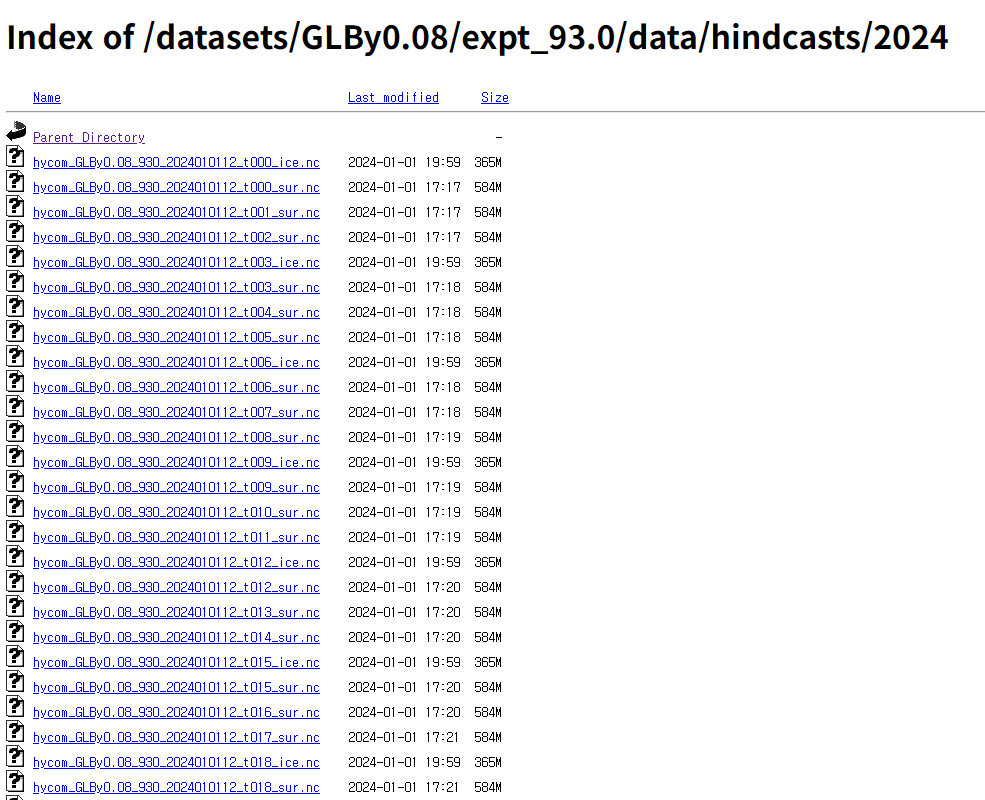Sort listing by Name column header
This screenshot has height=800, width=985.
click(46, 97)
